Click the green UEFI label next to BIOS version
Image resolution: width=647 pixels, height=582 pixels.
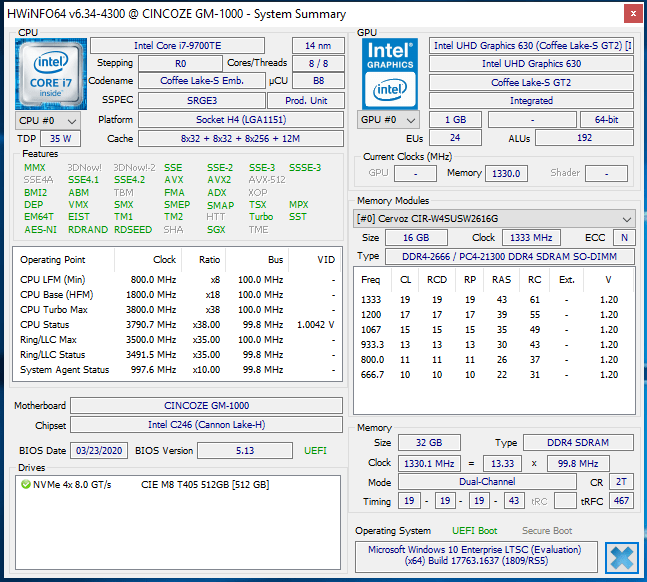pos(315,450)
